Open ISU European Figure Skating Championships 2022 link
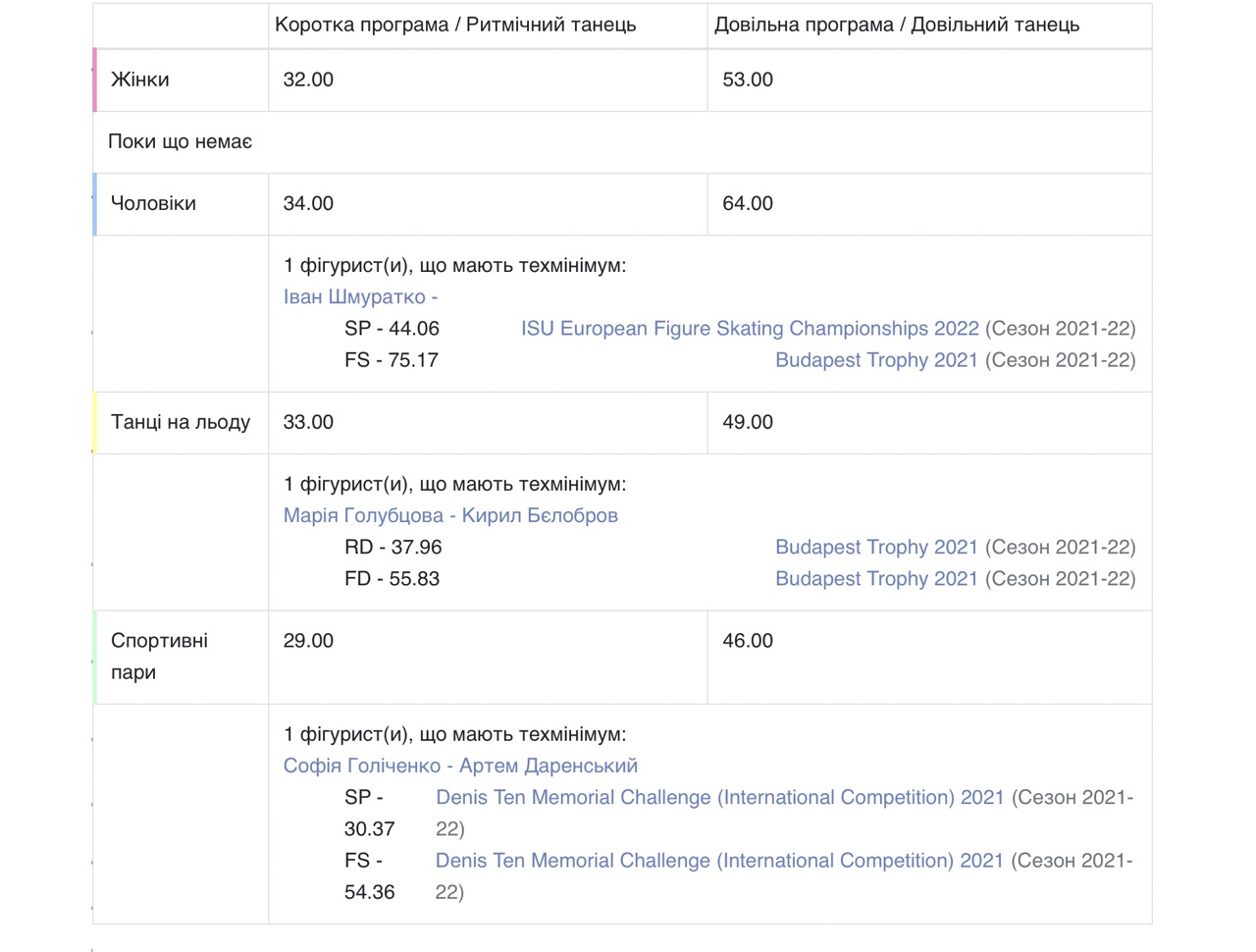Screen dimensions: 1256x952 pos(750,329)
